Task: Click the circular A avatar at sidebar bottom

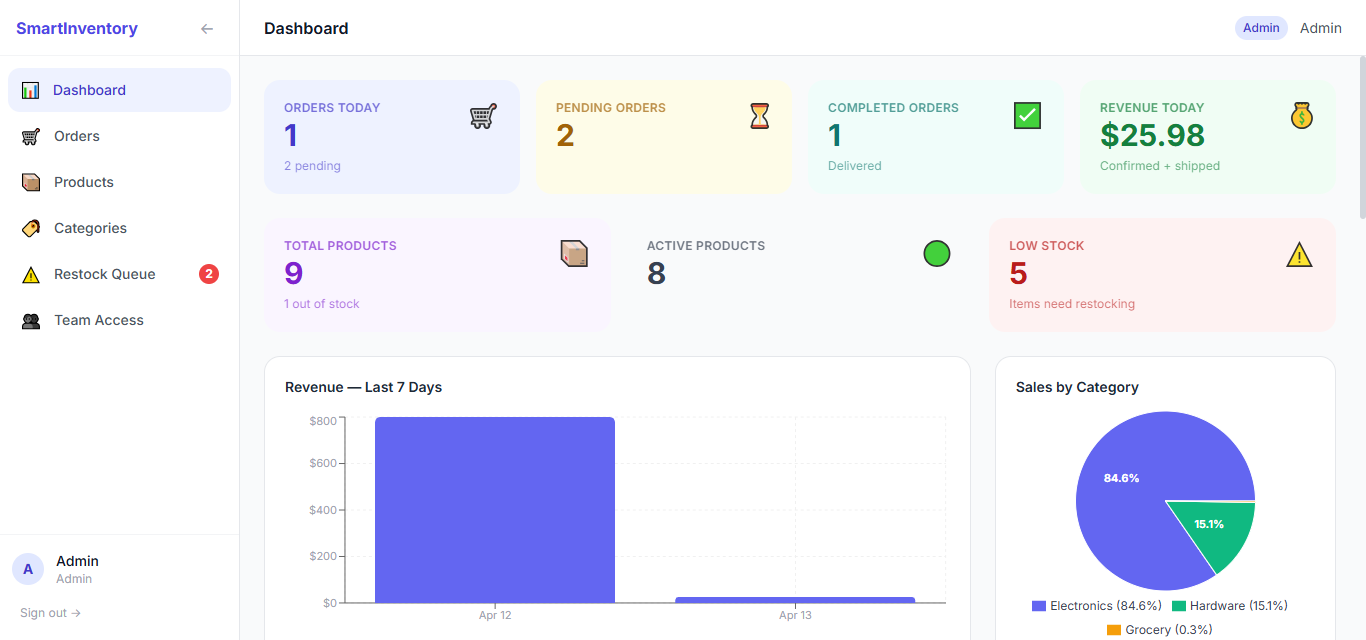Action: (28, 569)
